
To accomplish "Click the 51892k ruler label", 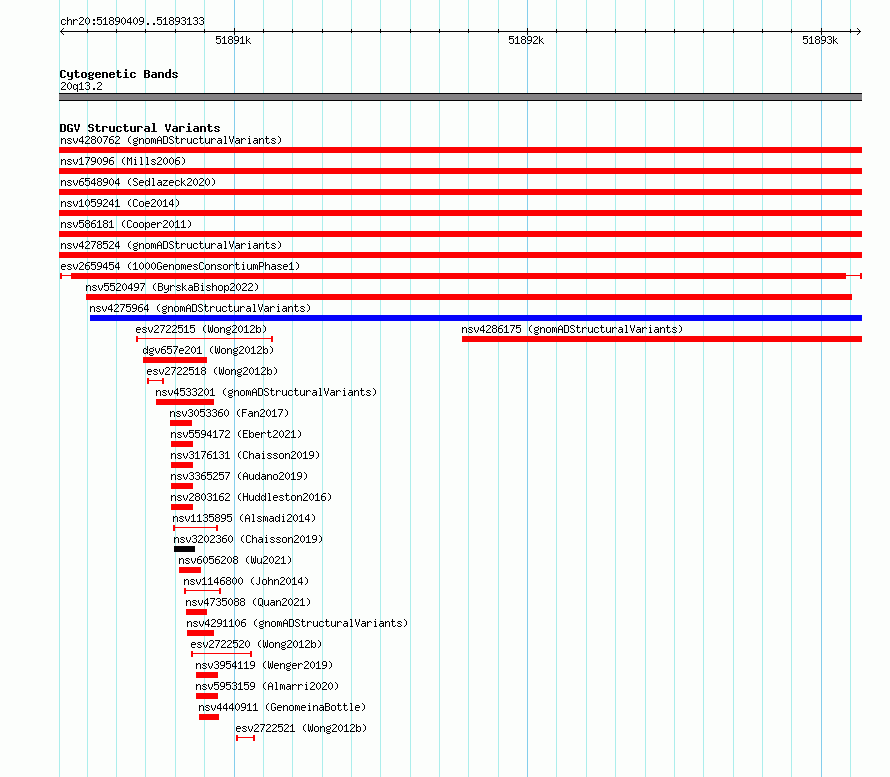I will point(526,40).
